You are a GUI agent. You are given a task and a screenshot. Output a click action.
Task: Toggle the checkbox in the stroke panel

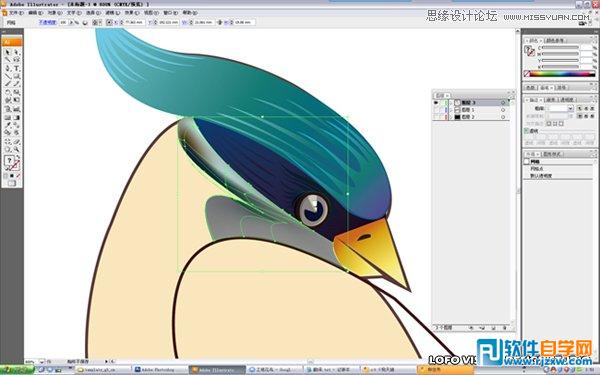527,131
